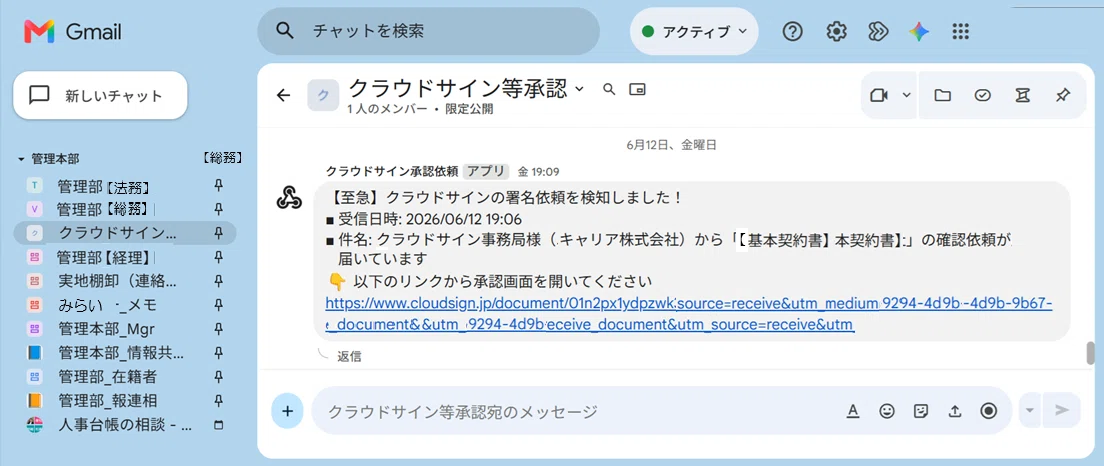Viewport: 1104px width, 466px height.
Task: Click the chat vertical scrollbar thumb
Action: click(x=1091, y=353)
